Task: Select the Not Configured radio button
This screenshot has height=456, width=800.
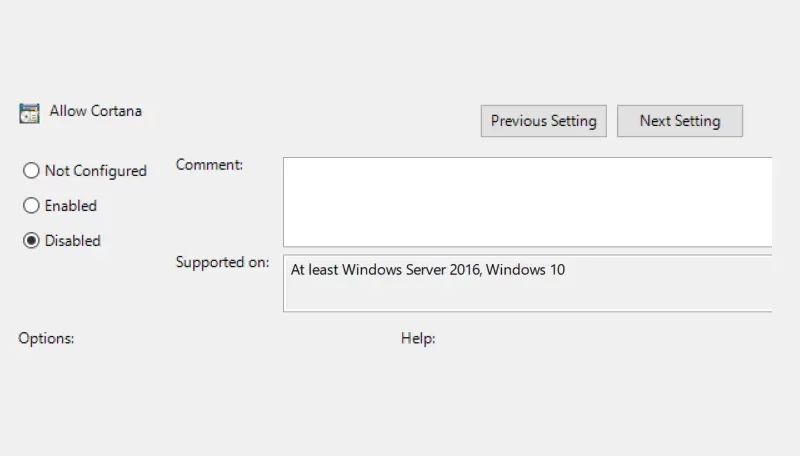Action: tap(31, 170)
